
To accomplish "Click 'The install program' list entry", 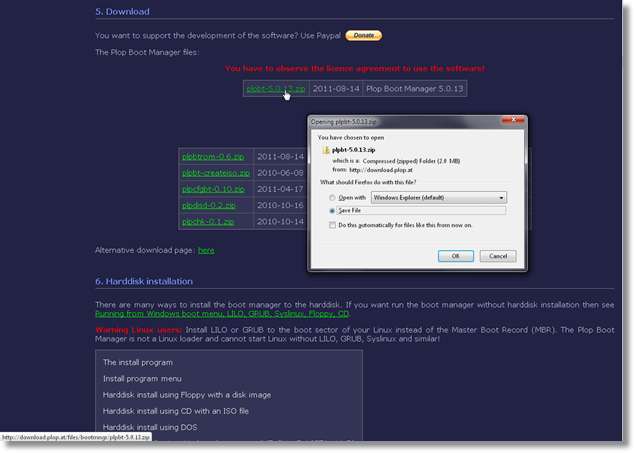I will click(x=138, y=362).
